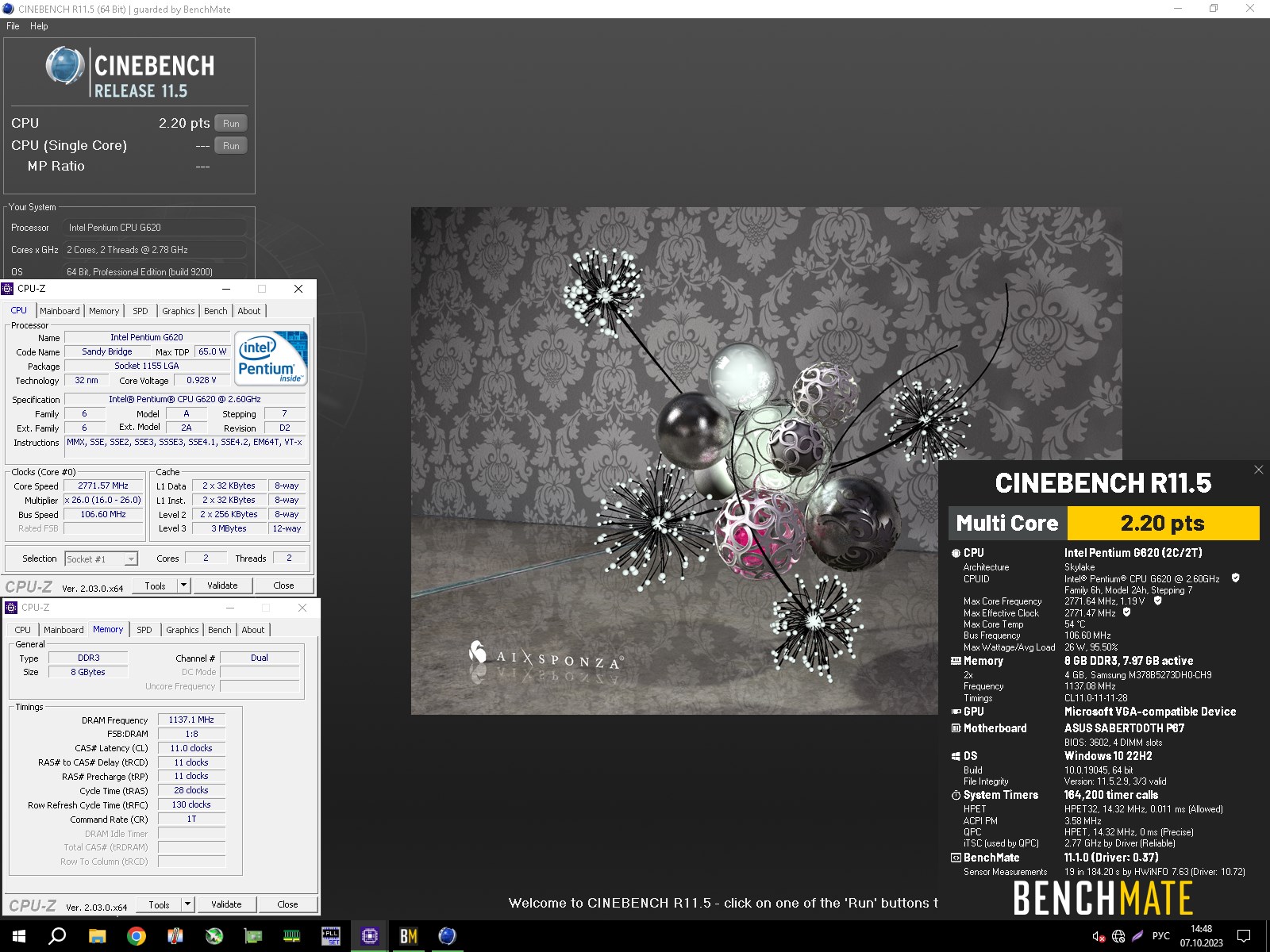The width and height of the screenshot is (1270, 952).
Task: Click Core Speed value 2771.57 MHz
Action: click(103, 486)
